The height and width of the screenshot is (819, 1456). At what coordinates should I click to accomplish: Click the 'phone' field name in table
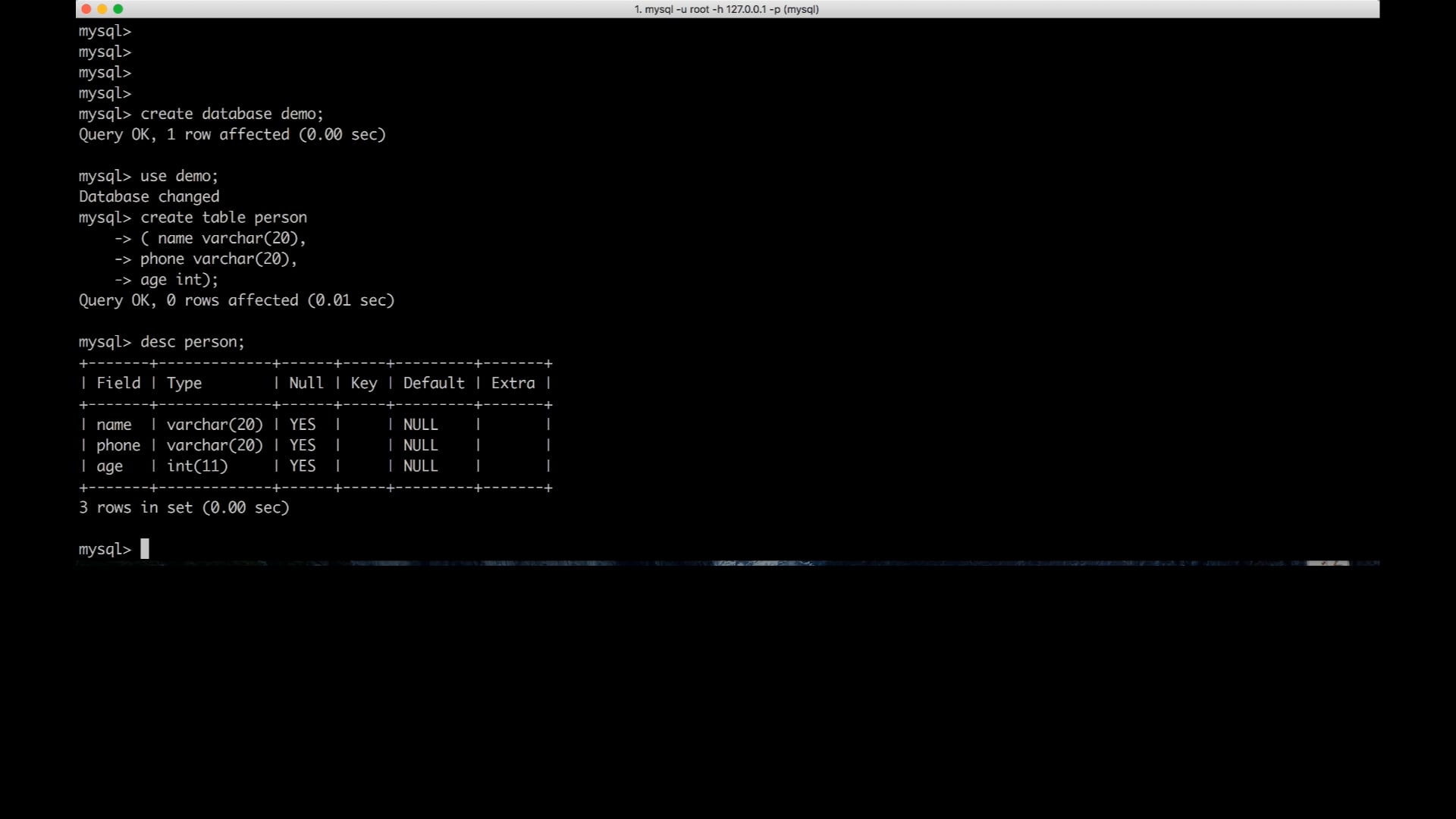tap(118, 445)
